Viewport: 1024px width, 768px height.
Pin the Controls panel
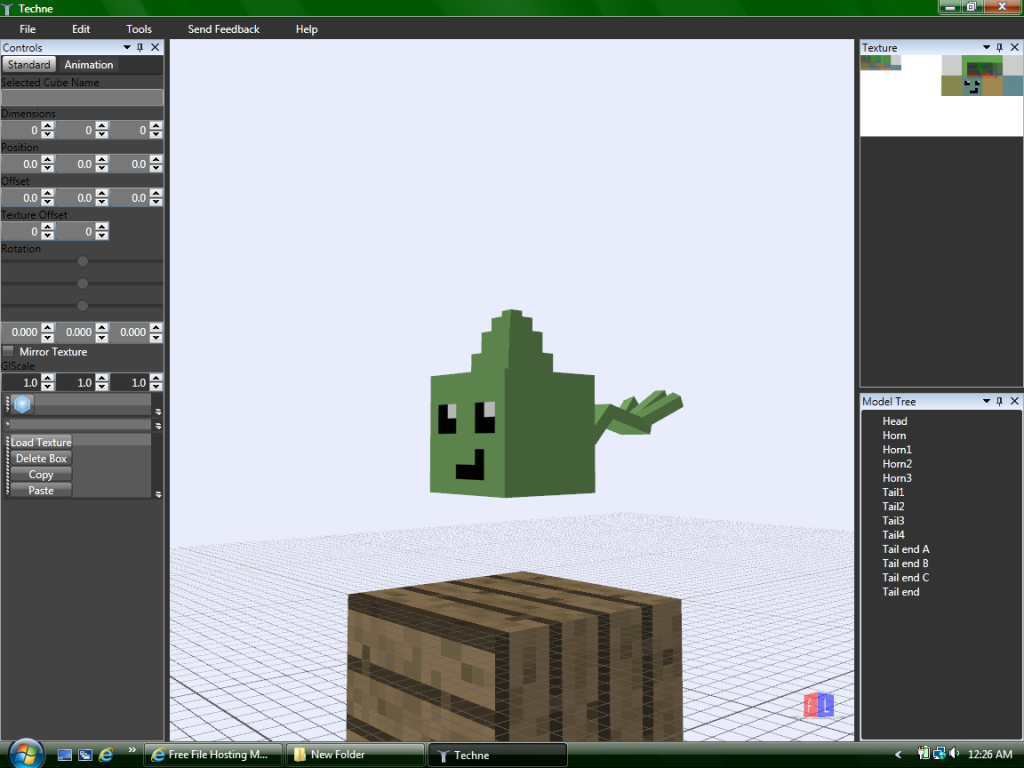(140, 47)
